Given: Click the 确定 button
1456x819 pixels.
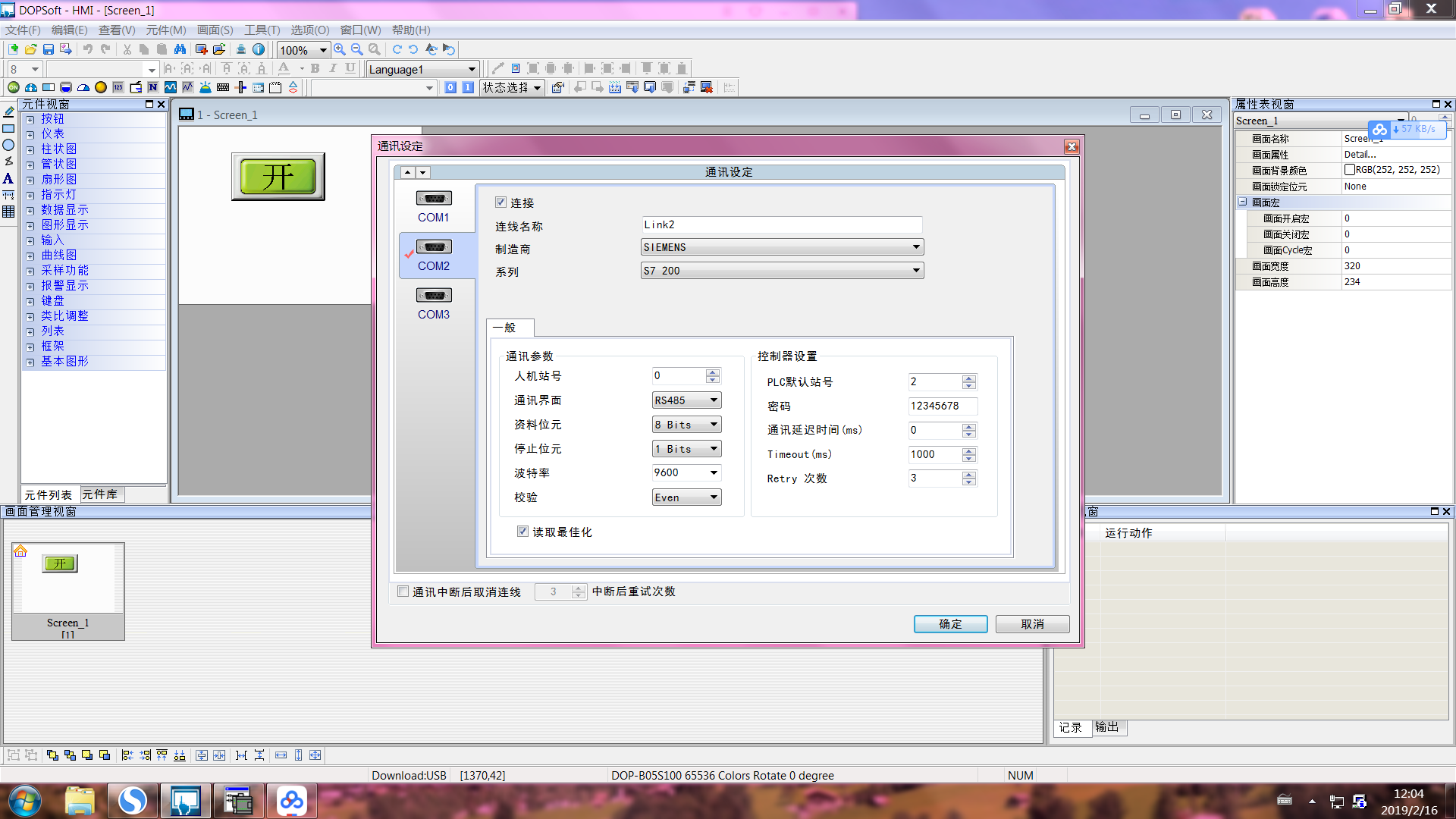Looking at the screenshot, I should pyautogui.click(x=950, y=624).
